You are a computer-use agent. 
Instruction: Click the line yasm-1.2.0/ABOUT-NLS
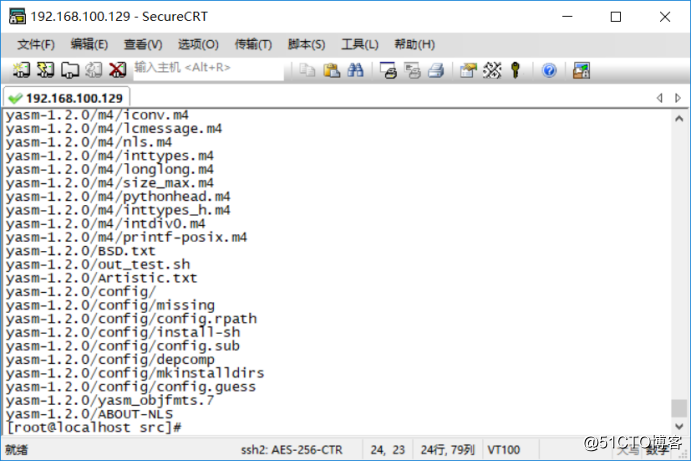[89, 414]
